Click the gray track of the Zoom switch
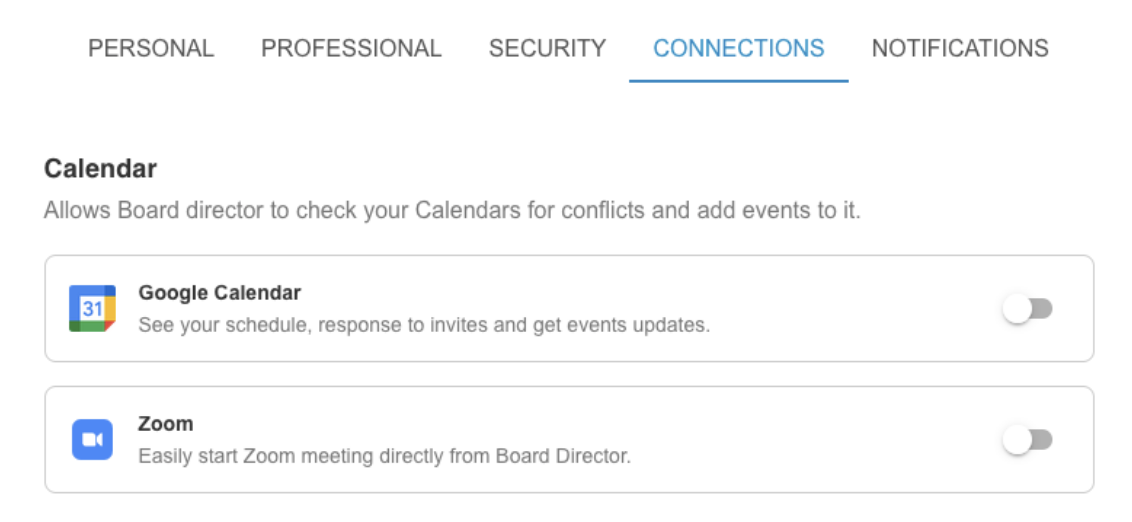1132x522 pixels. point(1042,440)
